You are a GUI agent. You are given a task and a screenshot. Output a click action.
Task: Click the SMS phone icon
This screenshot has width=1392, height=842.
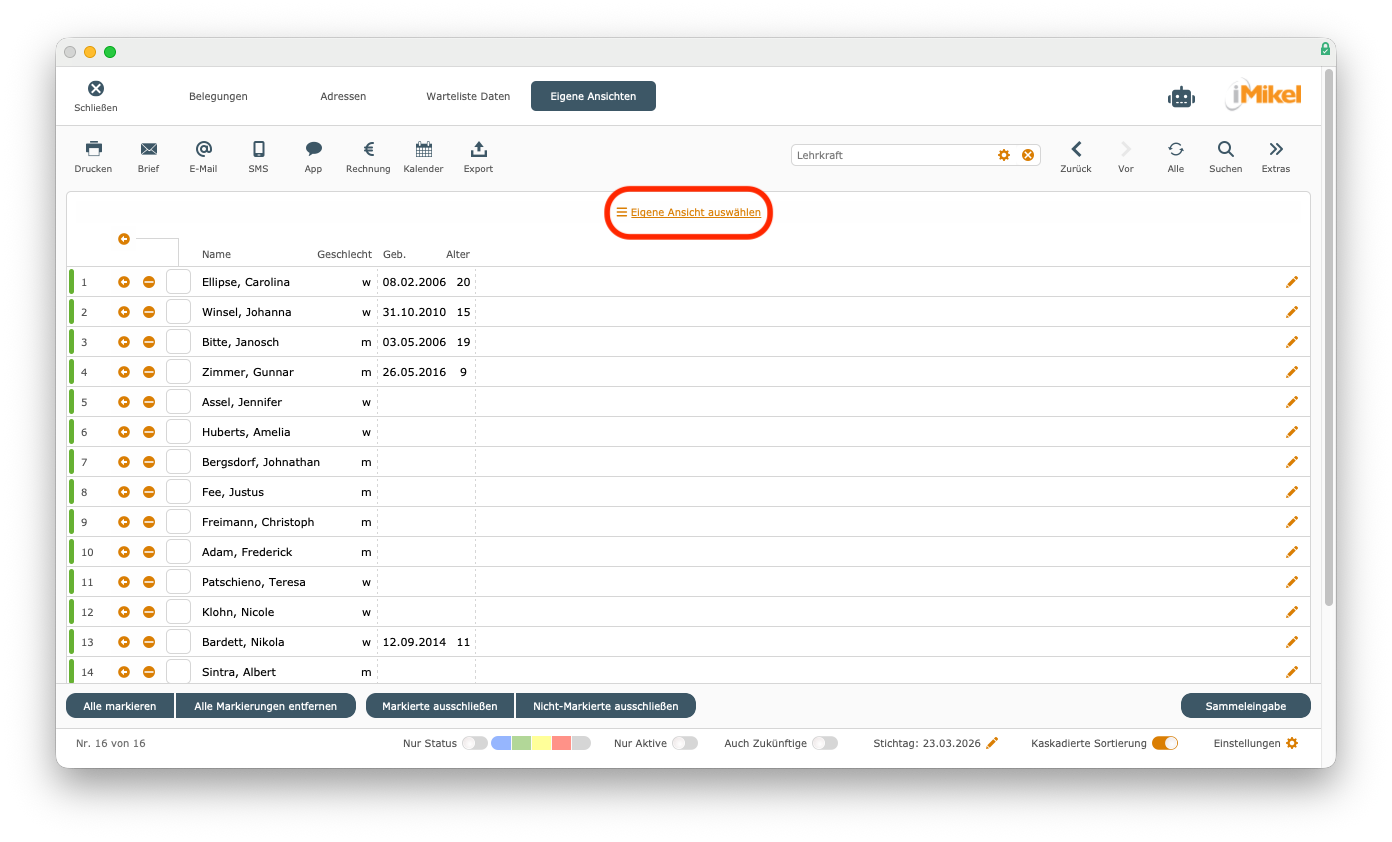click(258, 149)
